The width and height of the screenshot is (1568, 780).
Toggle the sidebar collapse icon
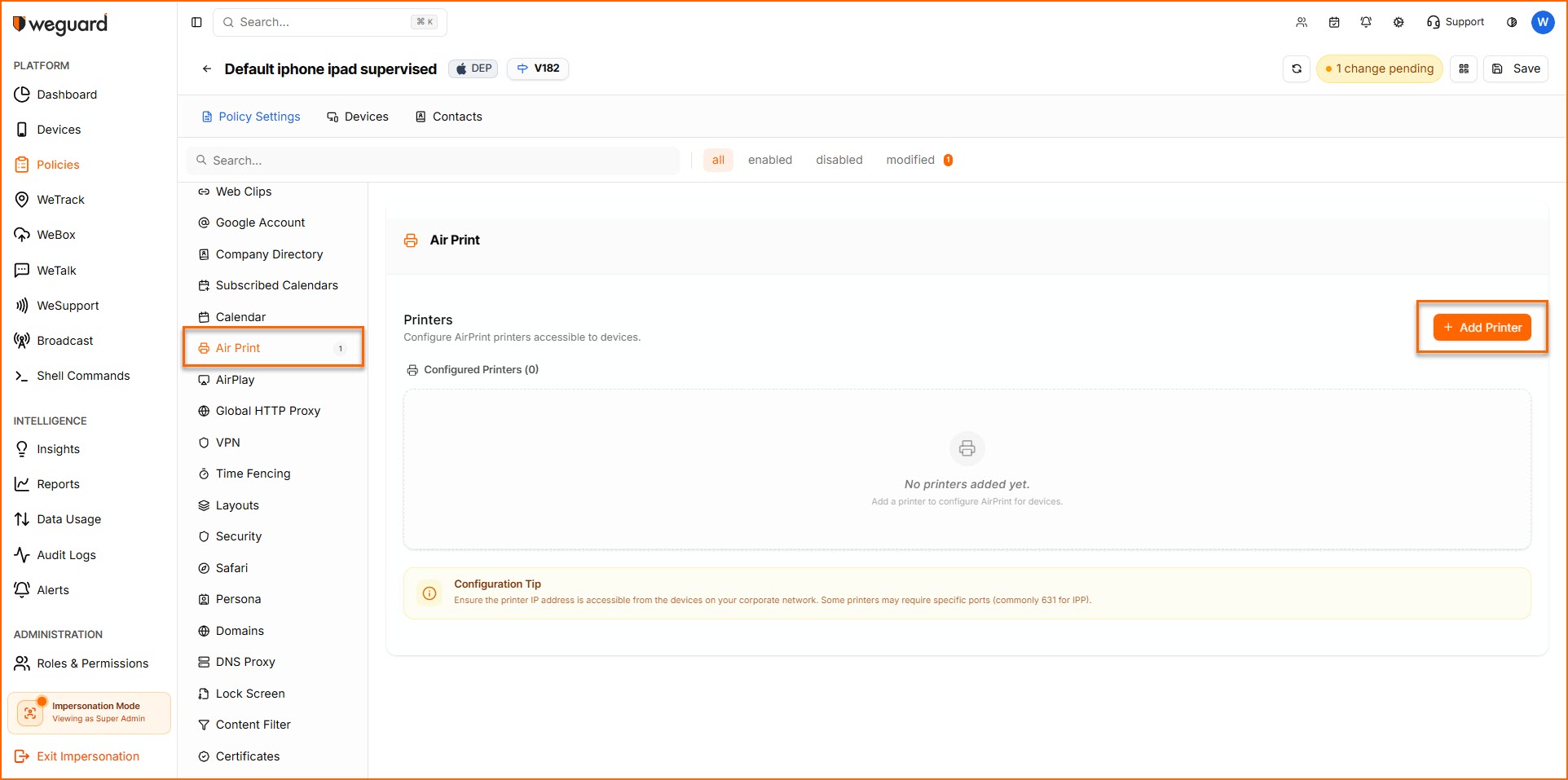[196, 22]
